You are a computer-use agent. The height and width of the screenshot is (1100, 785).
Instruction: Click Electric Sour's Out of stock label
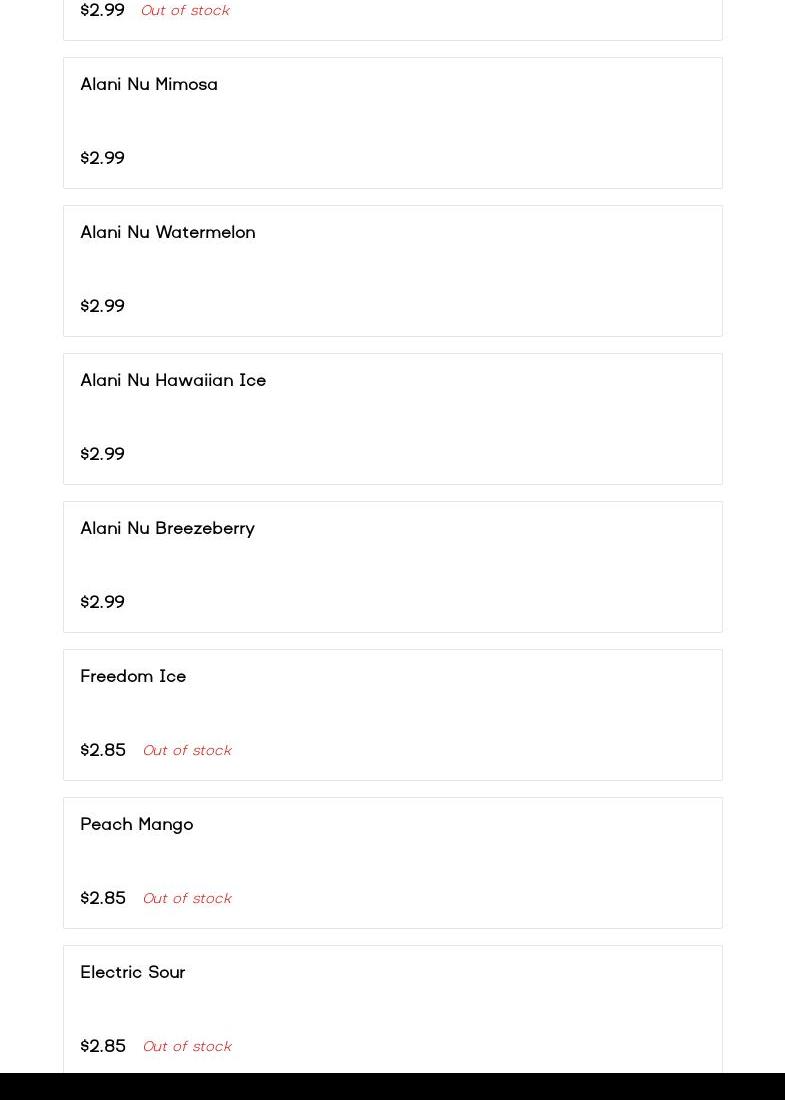click(x=186, y=1047)
